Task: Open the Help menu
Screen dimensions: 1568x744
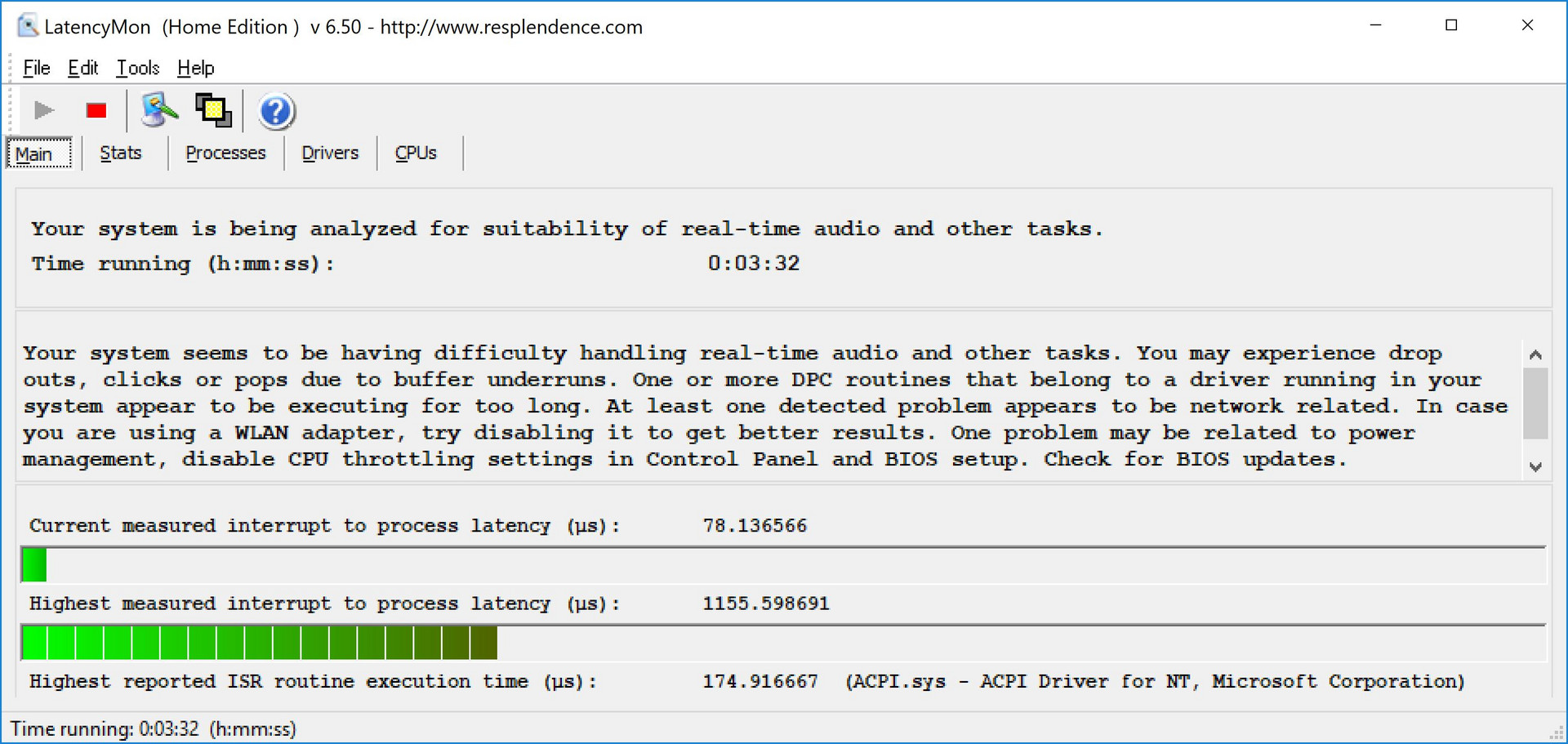Action: coord(195,68)
